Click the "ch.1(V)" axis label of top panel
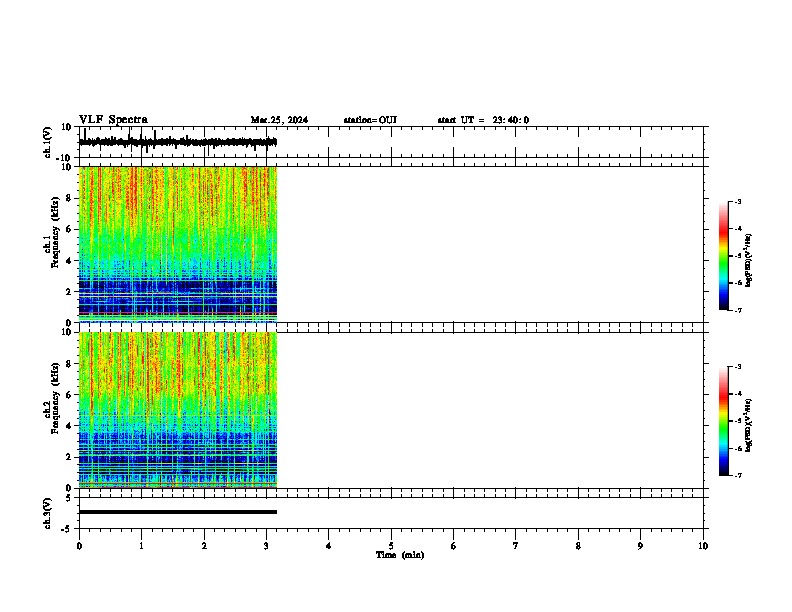Screen dimensions: 792x612 48,142
